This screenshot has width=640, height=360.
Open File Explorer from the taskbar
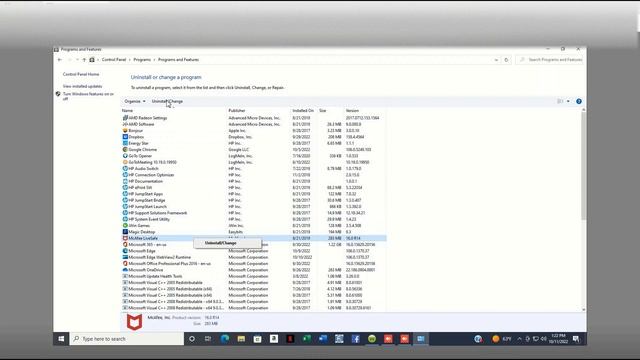pos(241,339)
